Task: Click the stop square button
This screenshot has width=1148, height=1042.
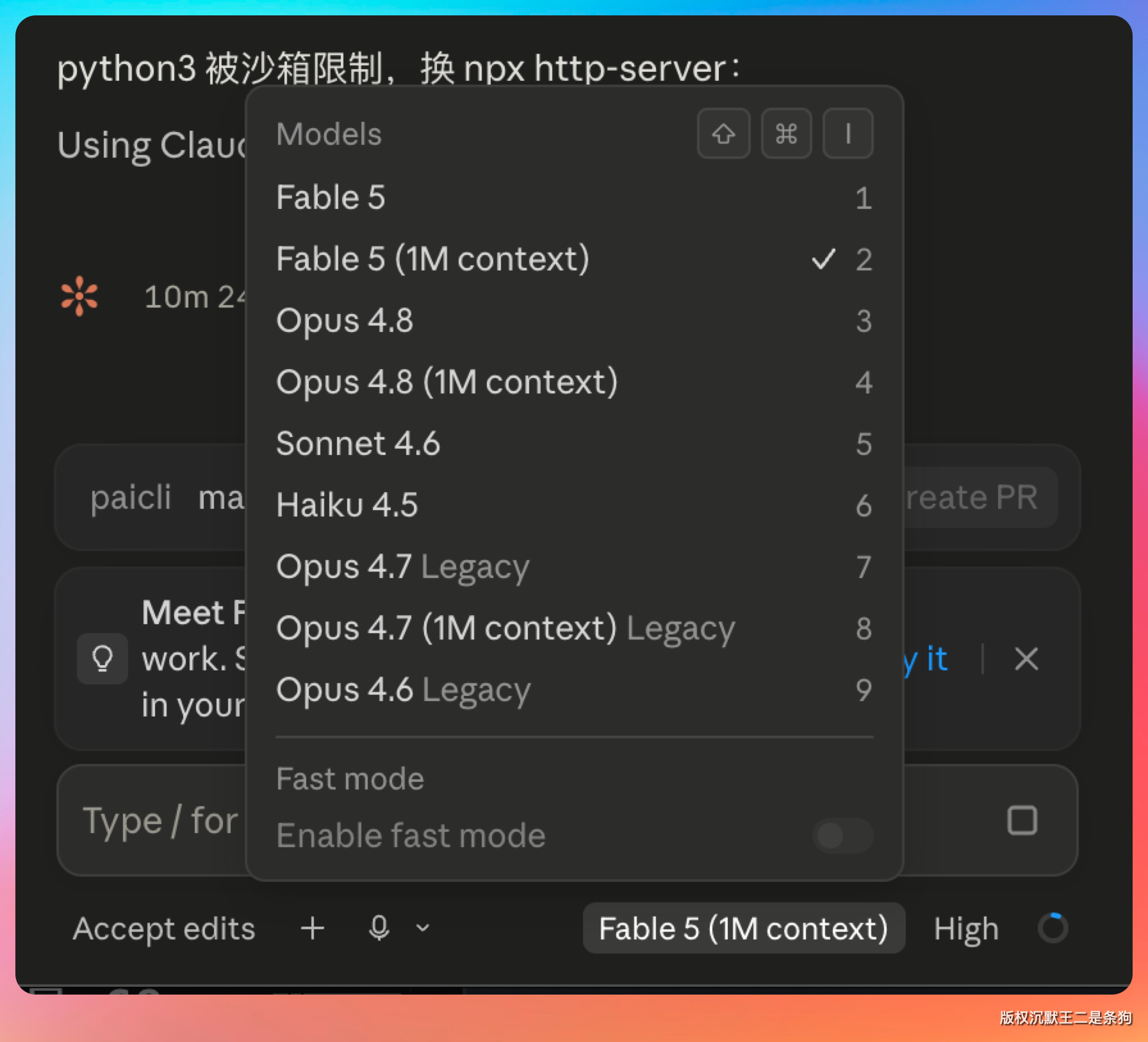Action: 1022,820
